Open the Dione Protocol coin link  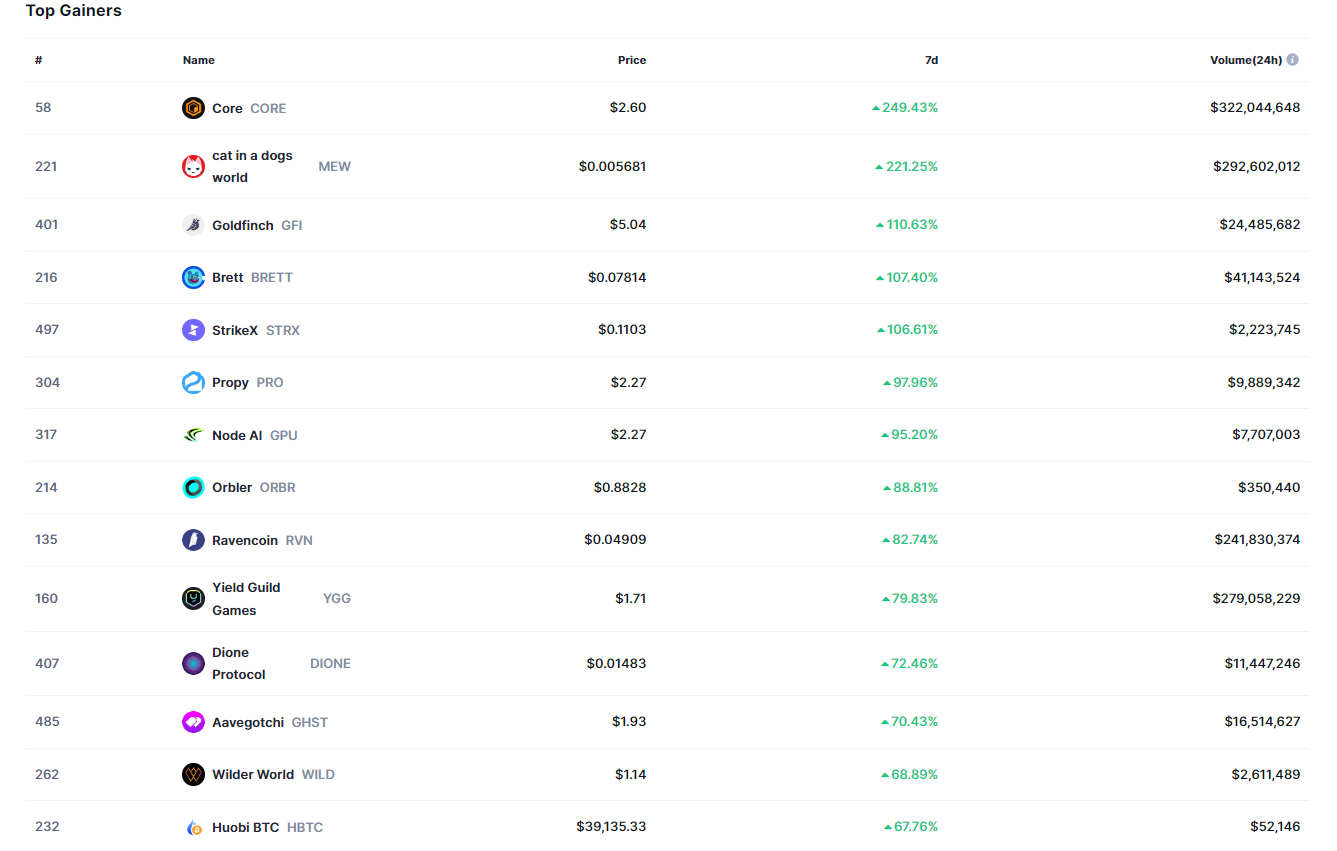click(239, 663)
